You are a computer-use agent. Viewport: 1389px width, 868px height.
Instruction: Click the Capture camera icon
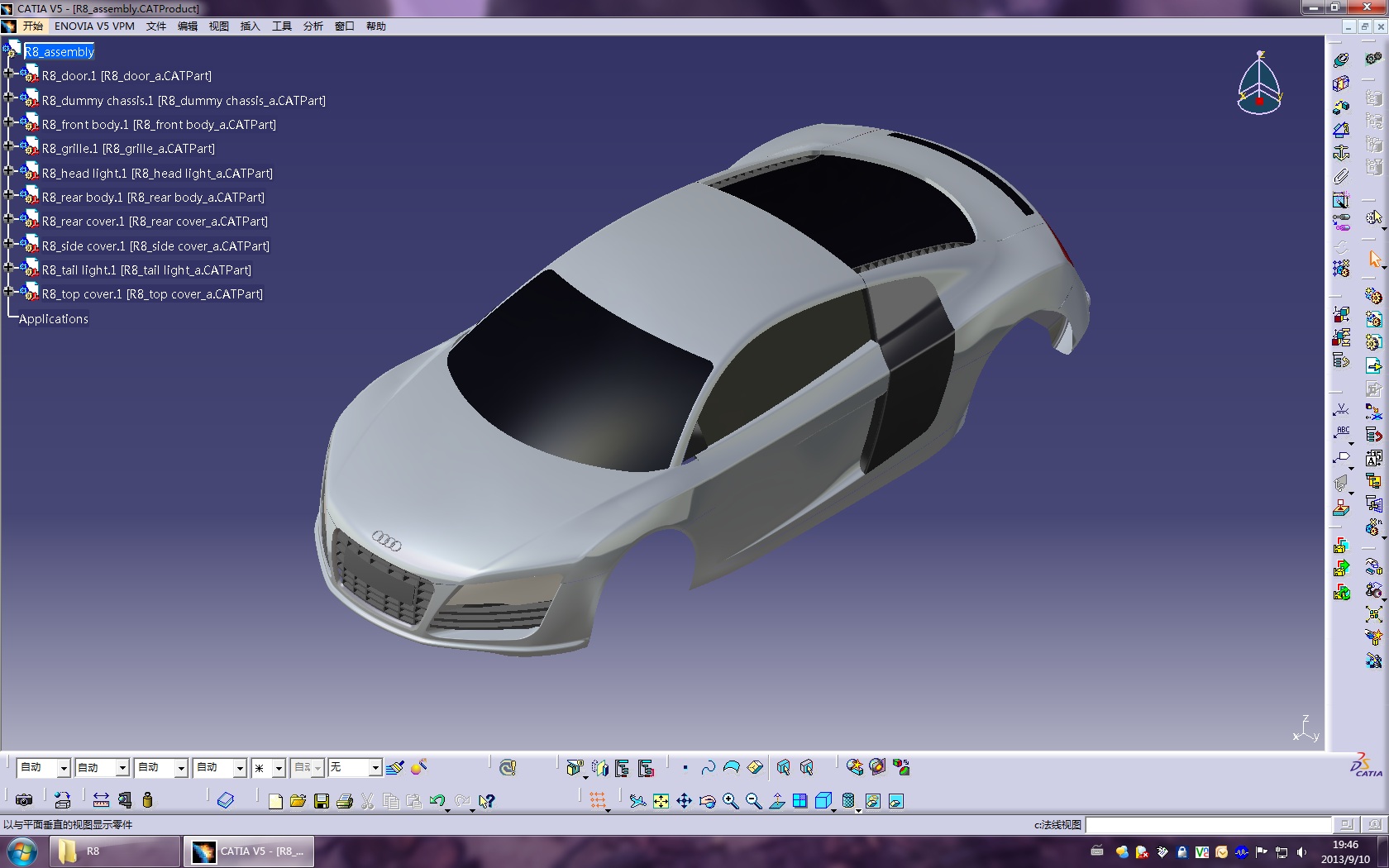pyautogui.click(x=24, y=800)
